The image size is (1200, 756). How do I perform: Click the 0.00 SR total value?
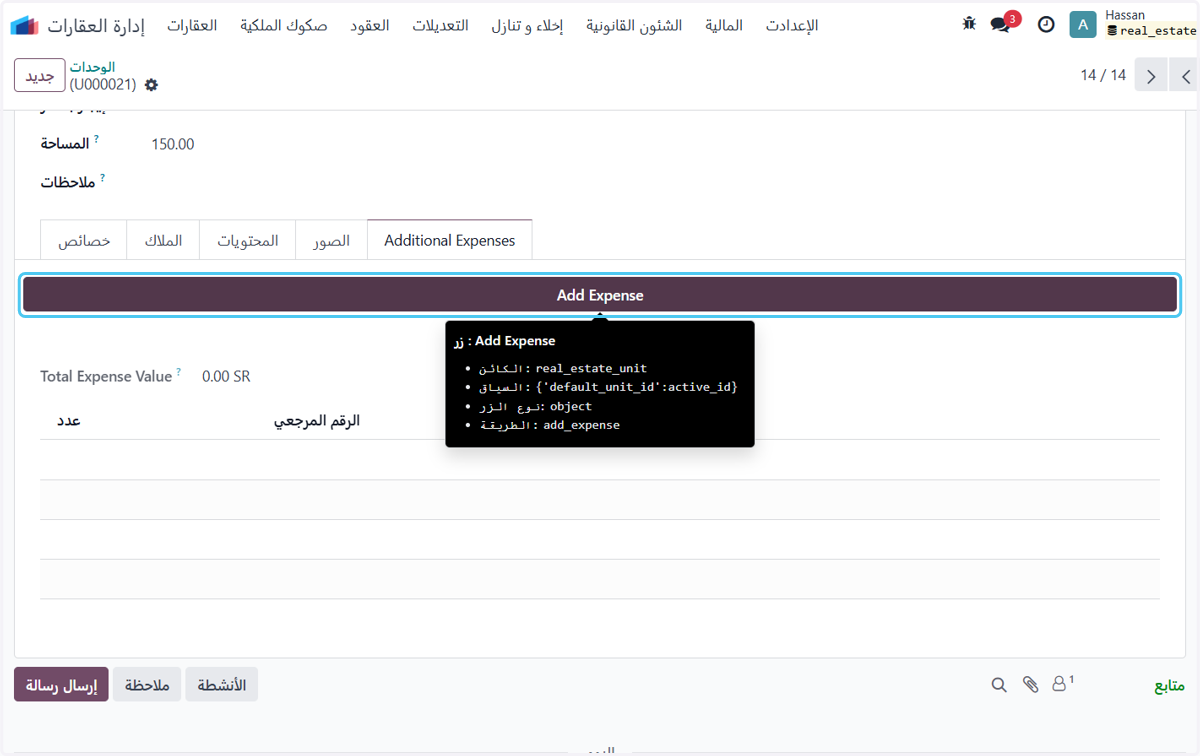[x=226, y=377]
